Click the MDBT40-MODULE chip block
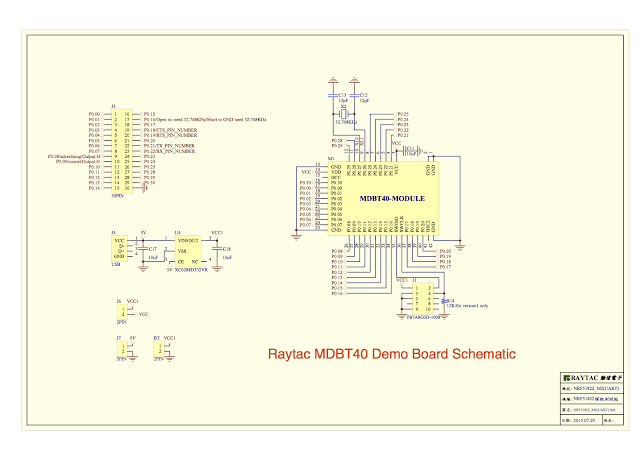Screen dimensions: 640x452 (392, 200)
